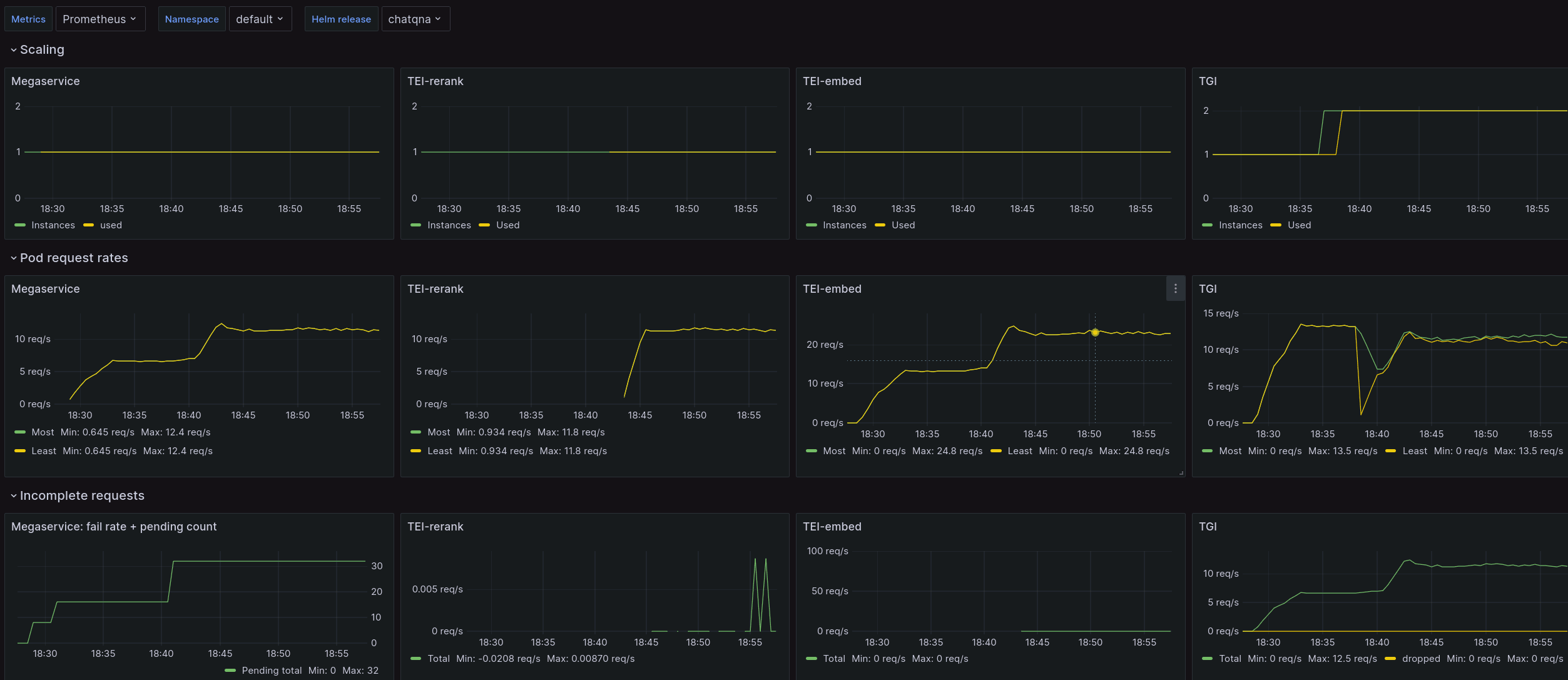This screenshot has width=1568, height=680.
Task: Open Megaservice panel title in Pod request rates
Action: [x=46, y=289]
